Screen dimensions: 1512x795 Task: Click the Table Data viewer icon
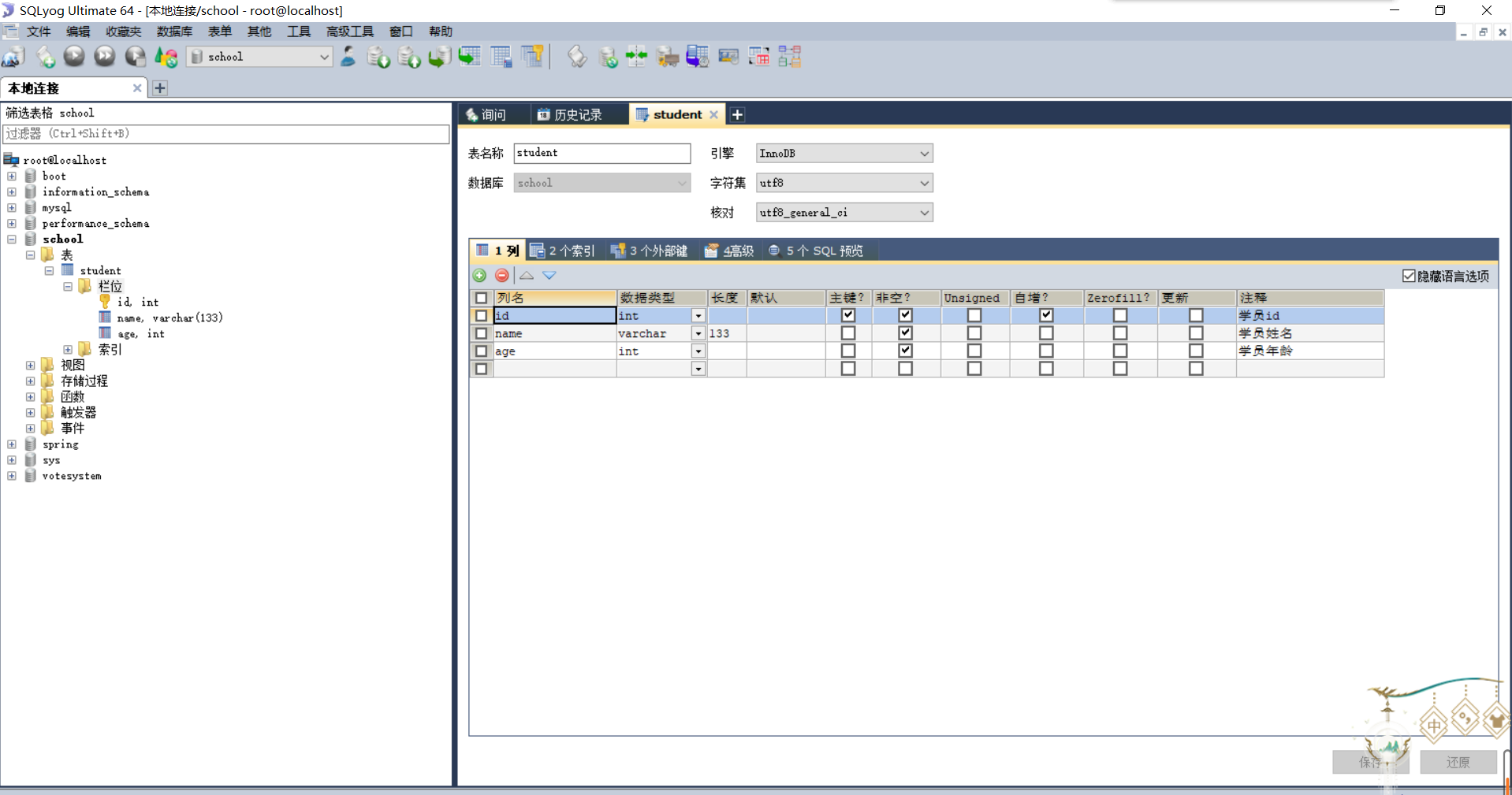coord(501,57)
